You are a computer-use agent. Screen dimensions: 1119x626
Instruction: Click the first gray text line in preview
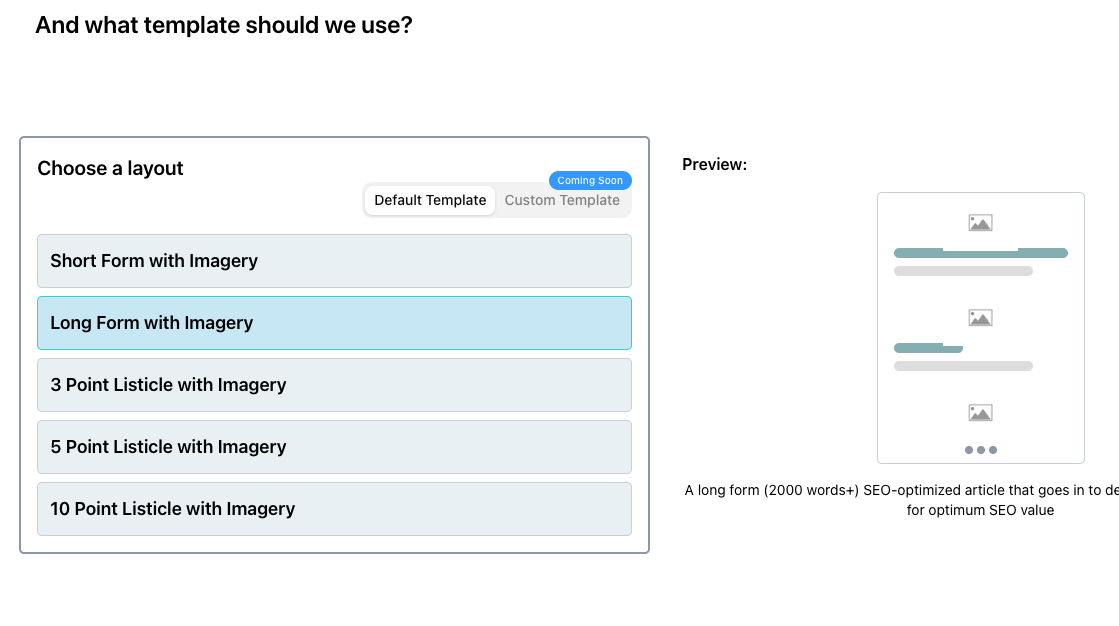tap(963, 271)
